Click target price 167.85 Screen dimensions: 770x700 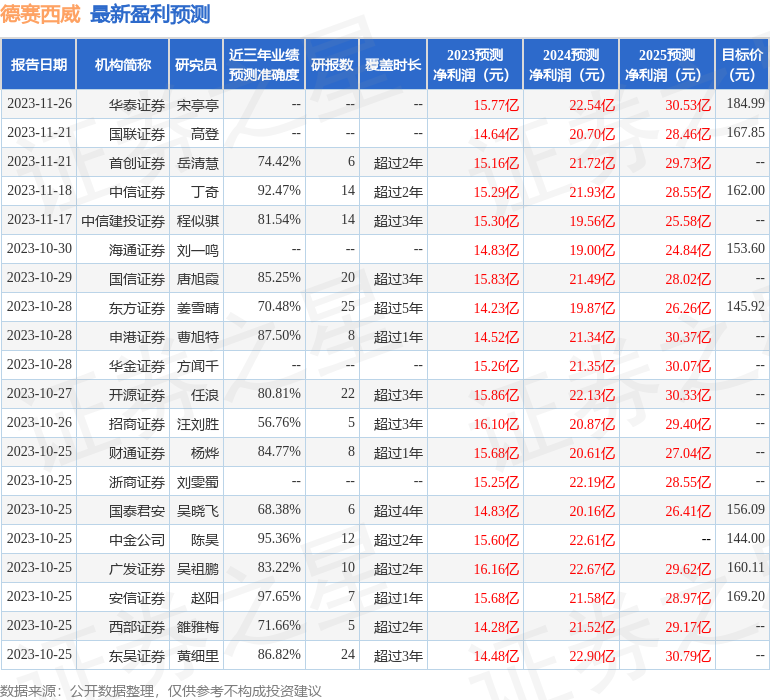[x=745, y=133]
